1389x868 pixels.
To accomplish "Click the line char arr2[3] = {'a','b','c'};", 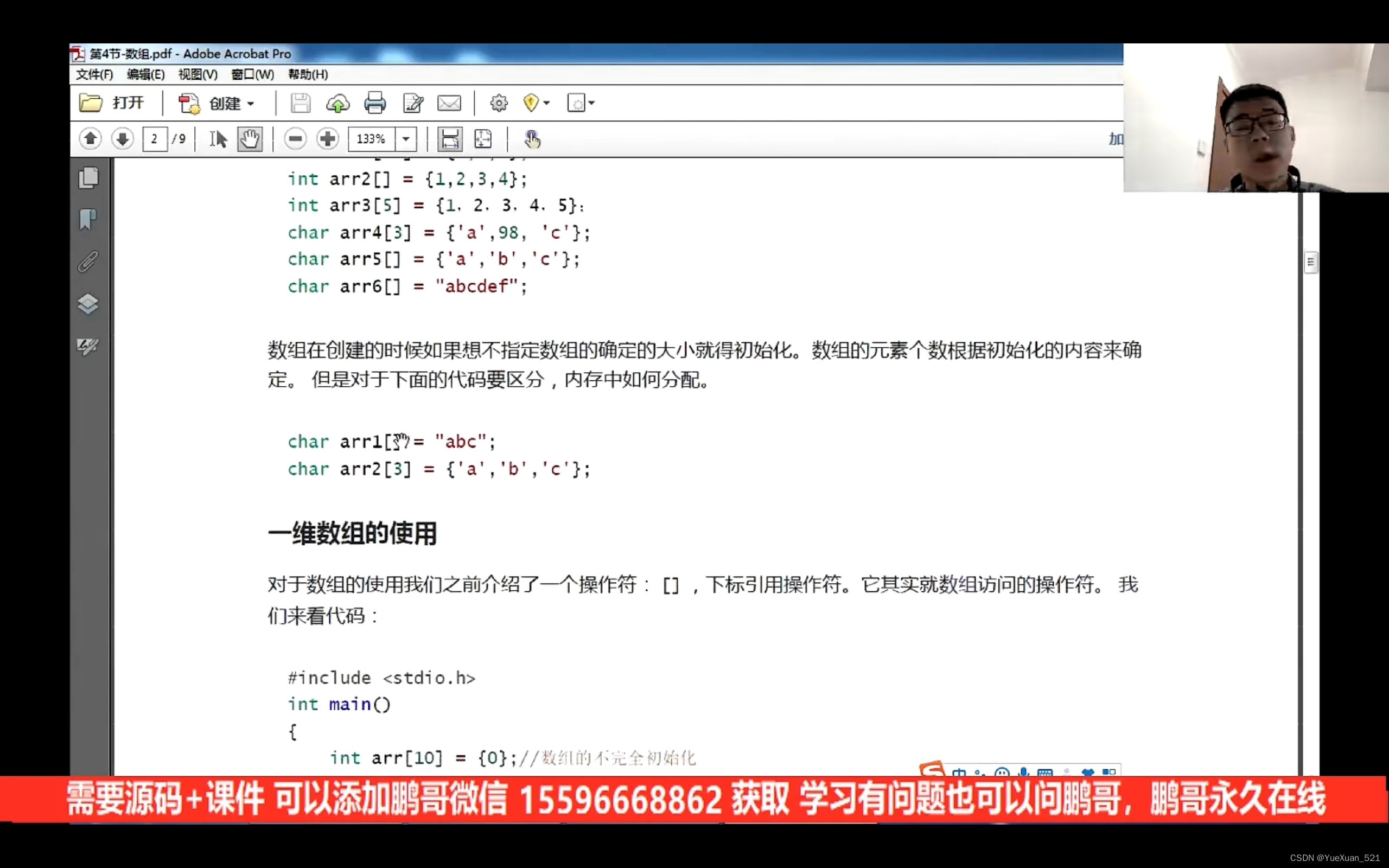I will [x=439, y=469].
